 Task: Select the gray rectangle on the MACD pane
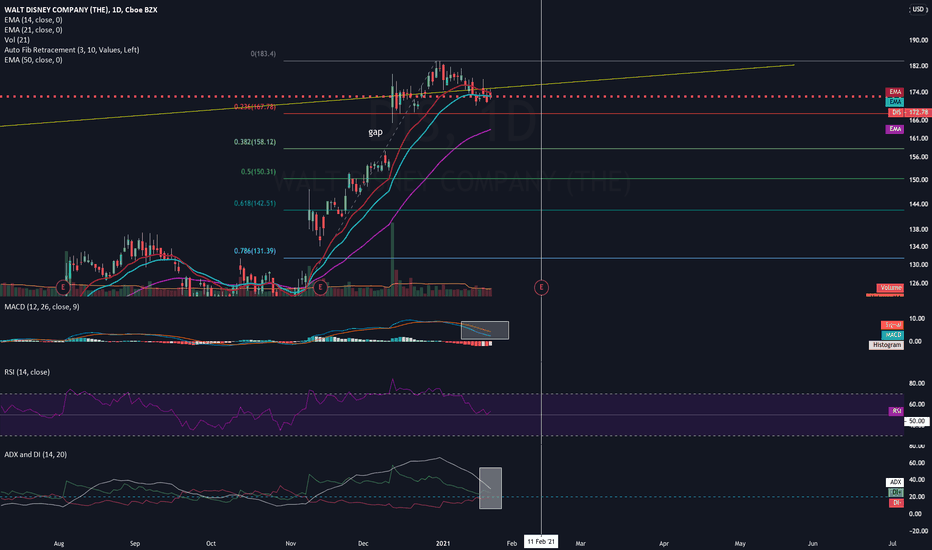point(485,330)
